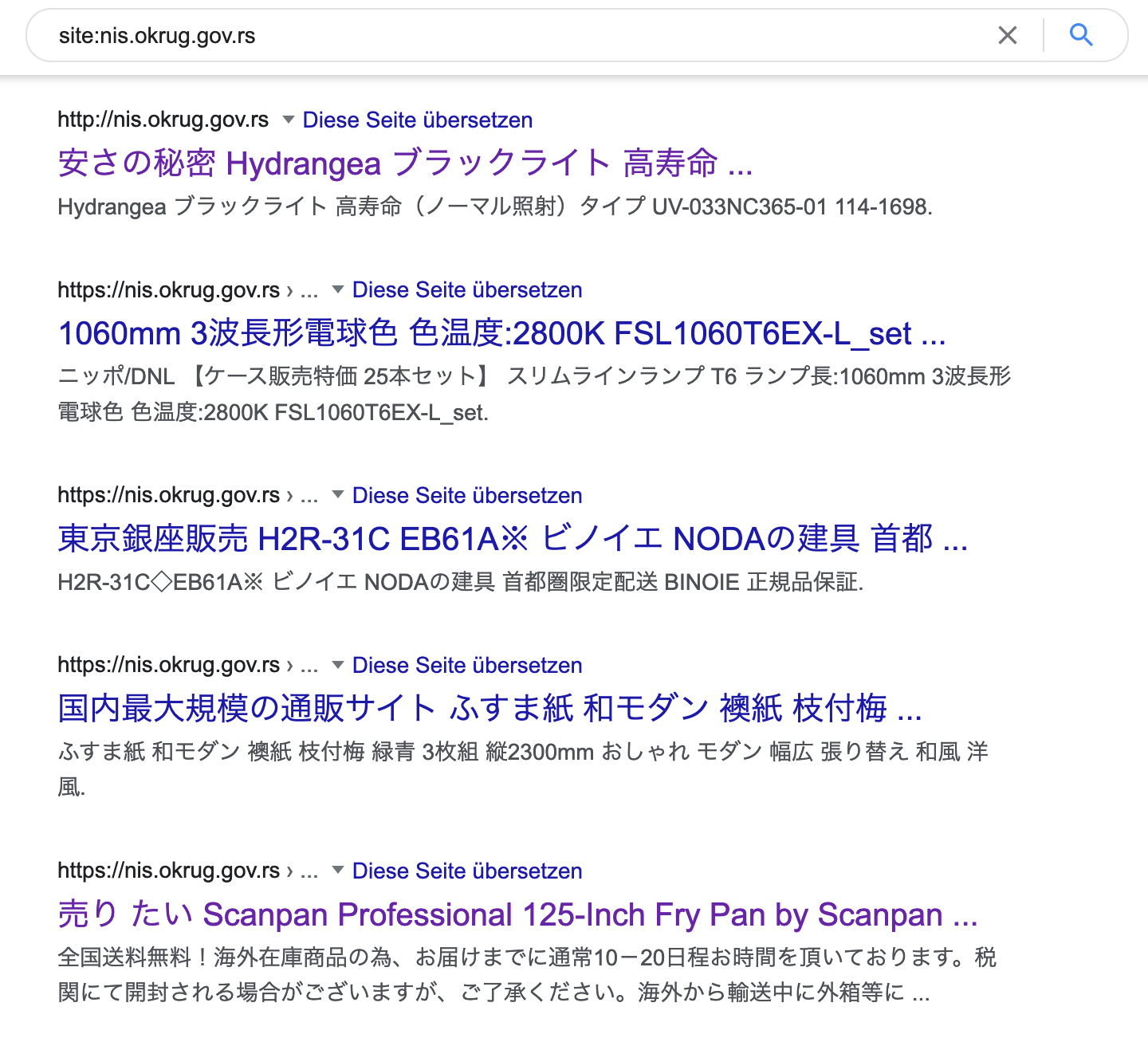Expand the dropdown arrow on the H2R-31C result URL

(x=338, y=495)
